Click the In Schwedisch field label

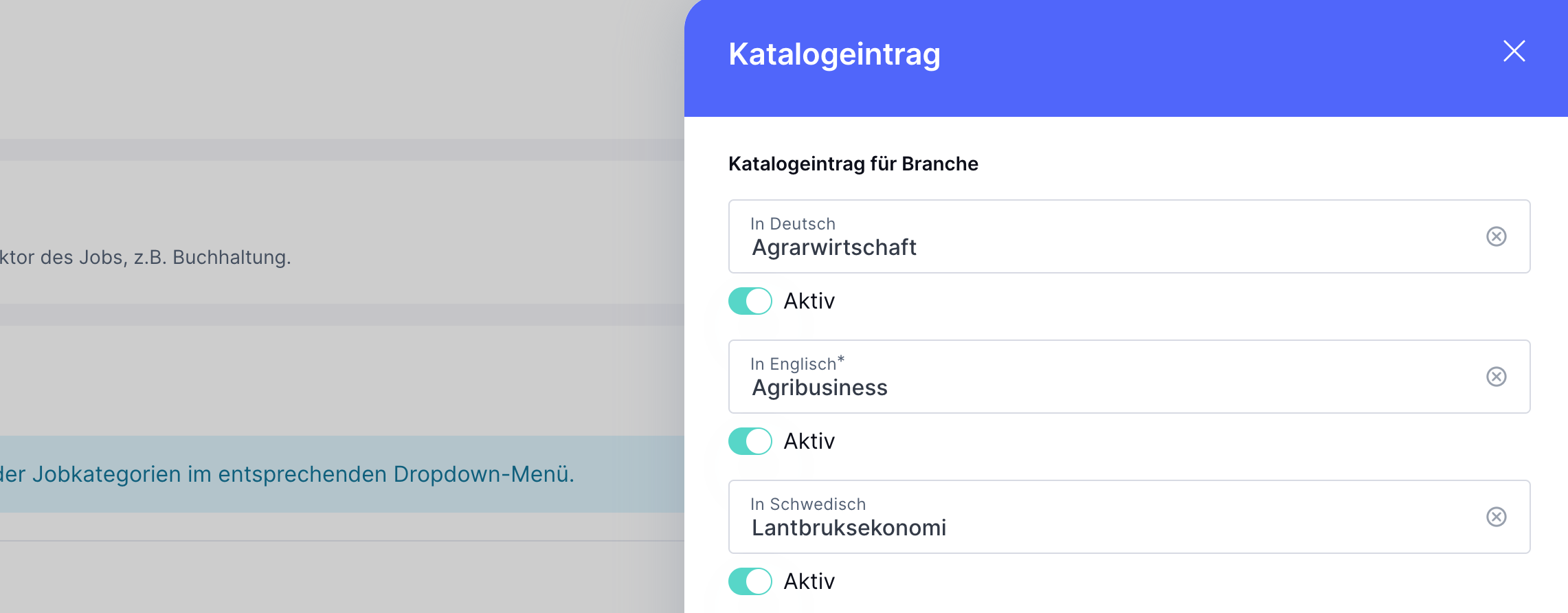(x=808, y=504)
